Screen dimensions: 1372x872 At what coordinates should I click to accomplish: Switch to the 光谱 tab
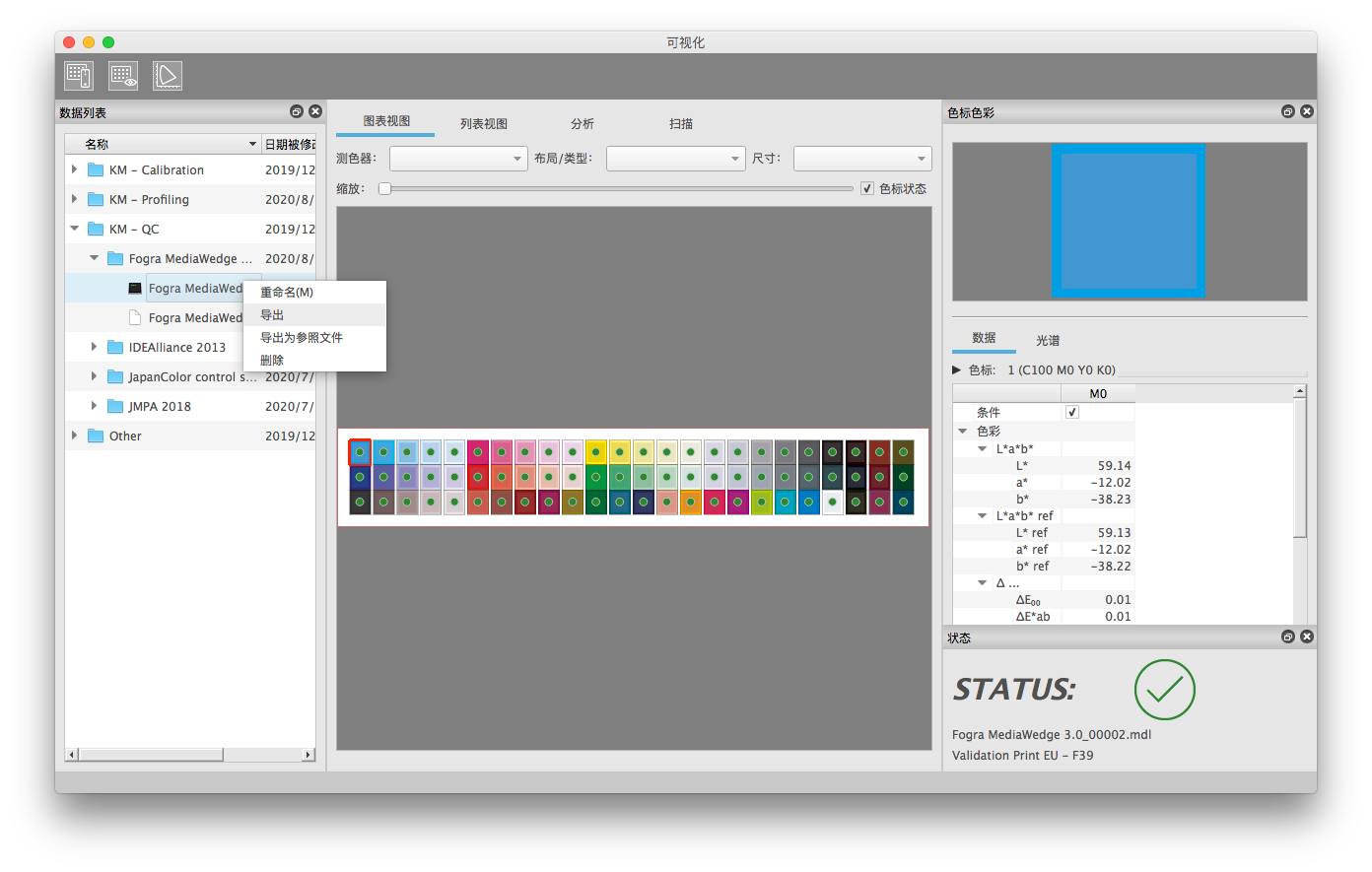[1048, 340]
